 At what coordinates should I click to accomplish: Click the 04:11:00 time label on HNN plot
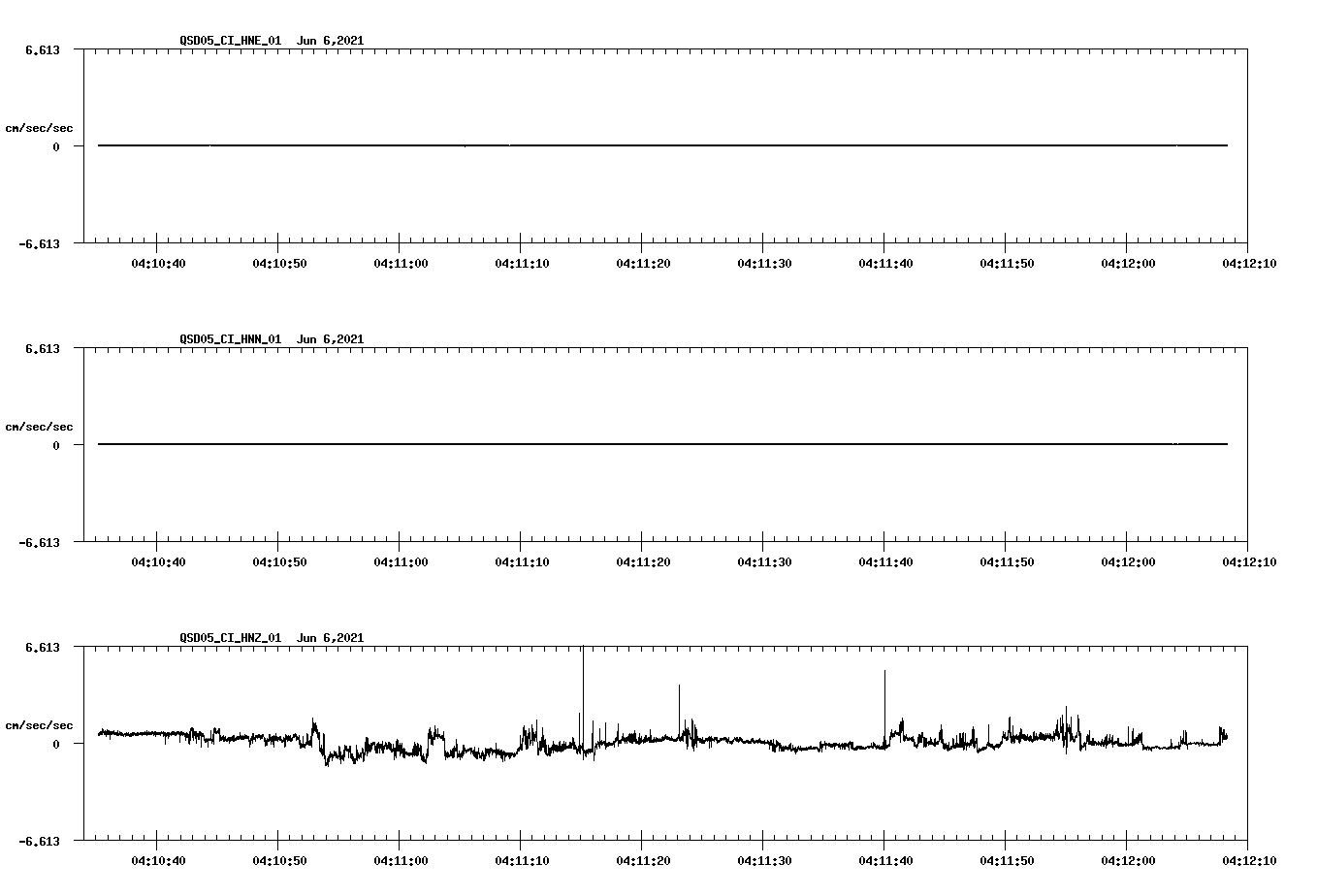pyautogui.click(x=401, y=561)
